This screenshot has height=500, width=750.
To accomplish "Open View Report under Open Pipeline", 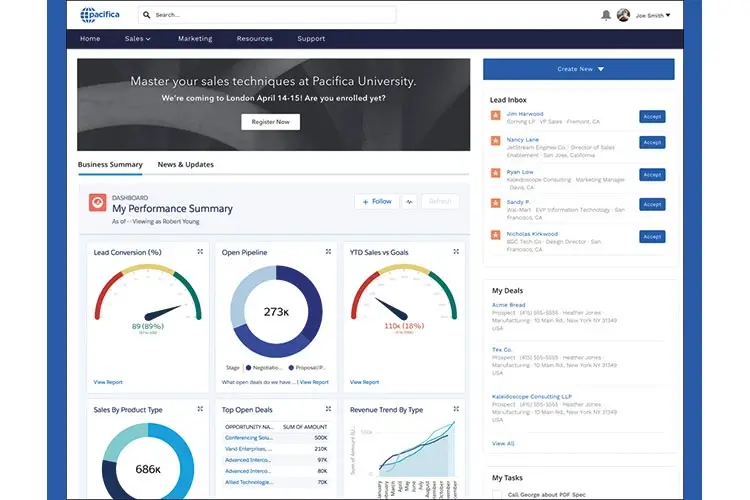I will click(x=314, y=382).
